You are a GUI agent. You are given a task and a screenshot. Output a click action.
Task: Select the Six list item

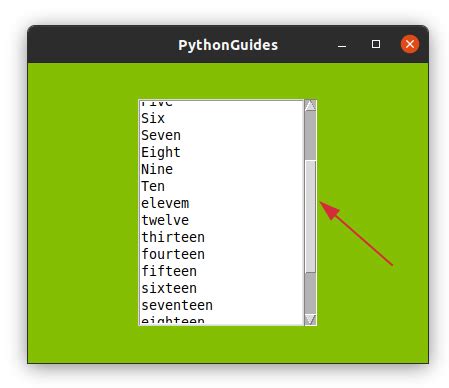(221, 118)
